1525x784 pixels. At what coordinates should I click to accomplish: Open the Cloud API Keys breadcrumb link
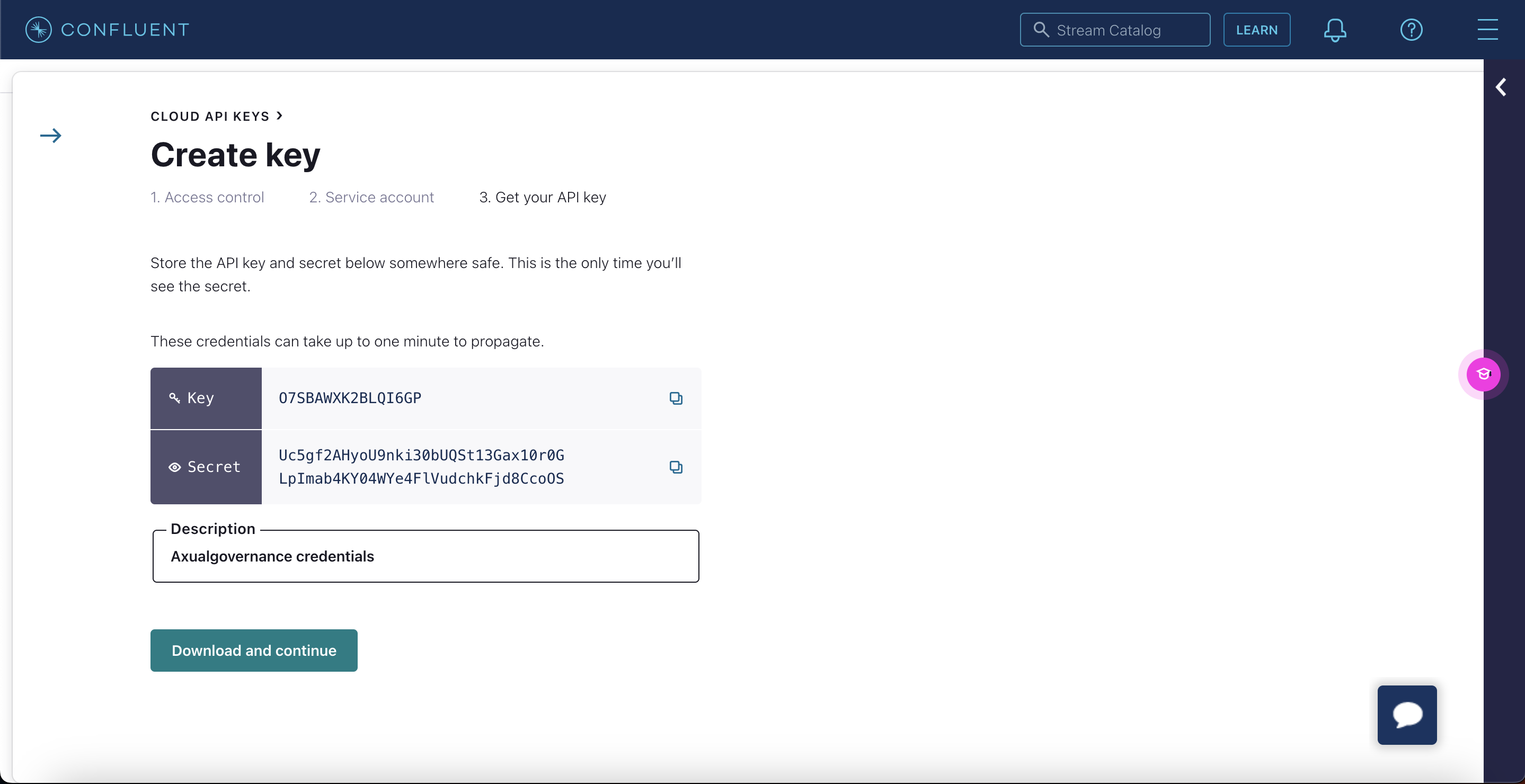click(x=210, y=117)
